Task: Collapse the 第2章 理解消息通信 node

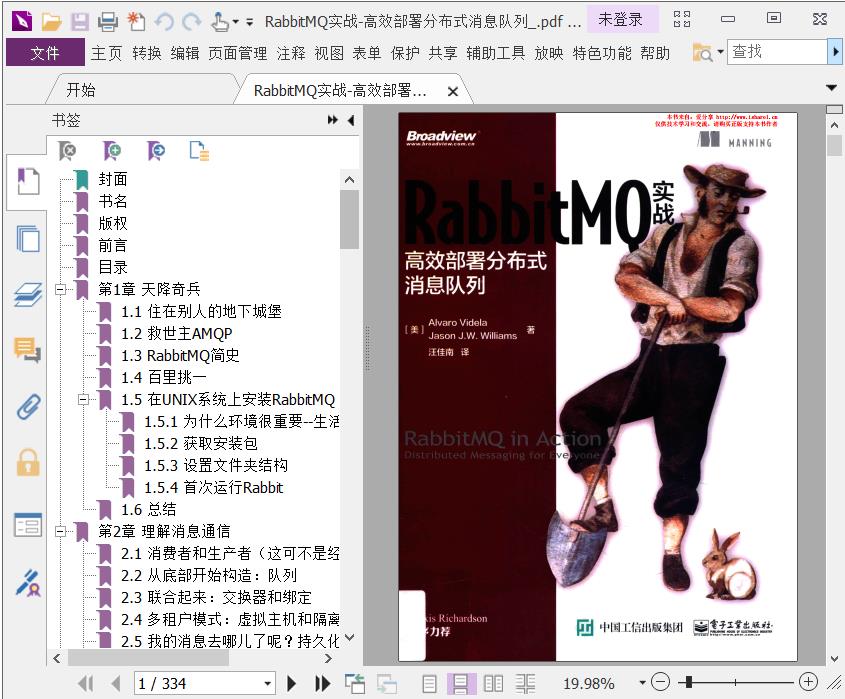Action: click(x=61, y=531)
